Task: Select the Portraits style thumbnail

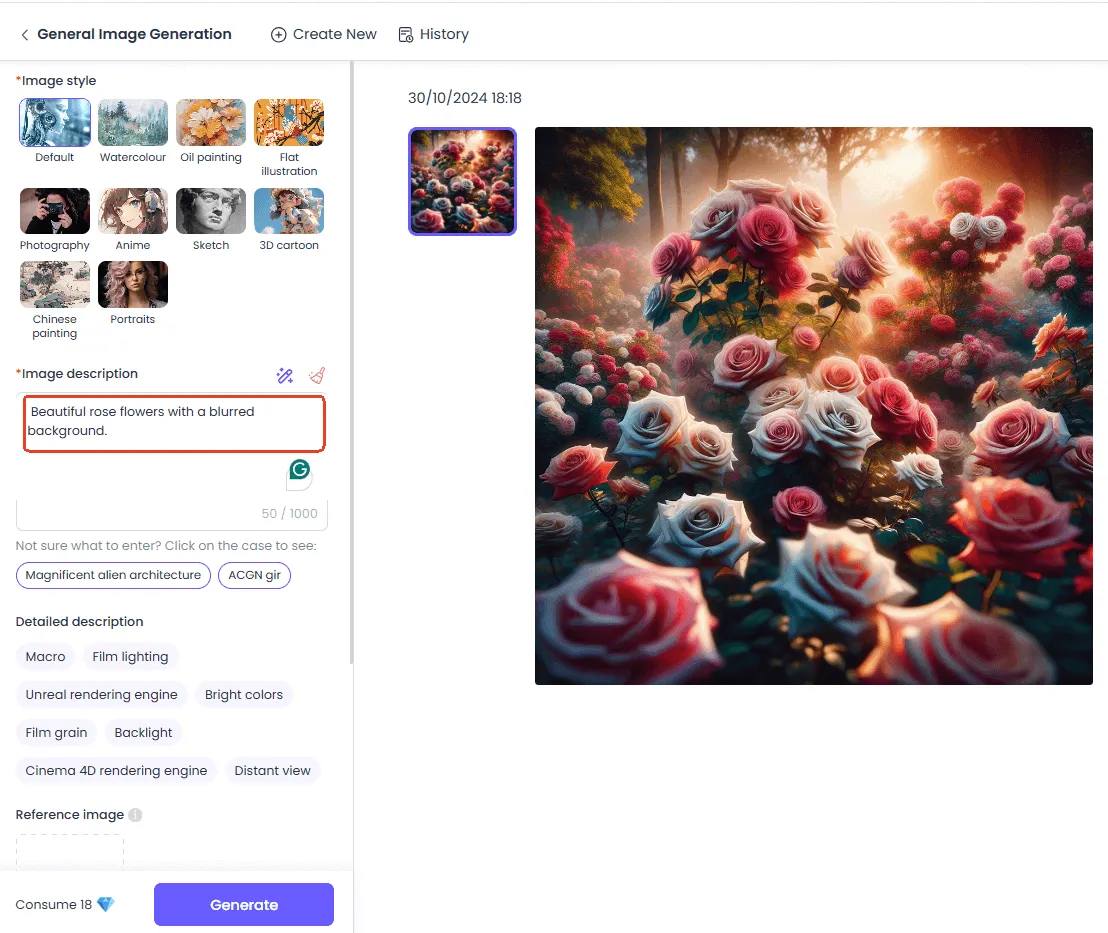Action: point(133,284)
